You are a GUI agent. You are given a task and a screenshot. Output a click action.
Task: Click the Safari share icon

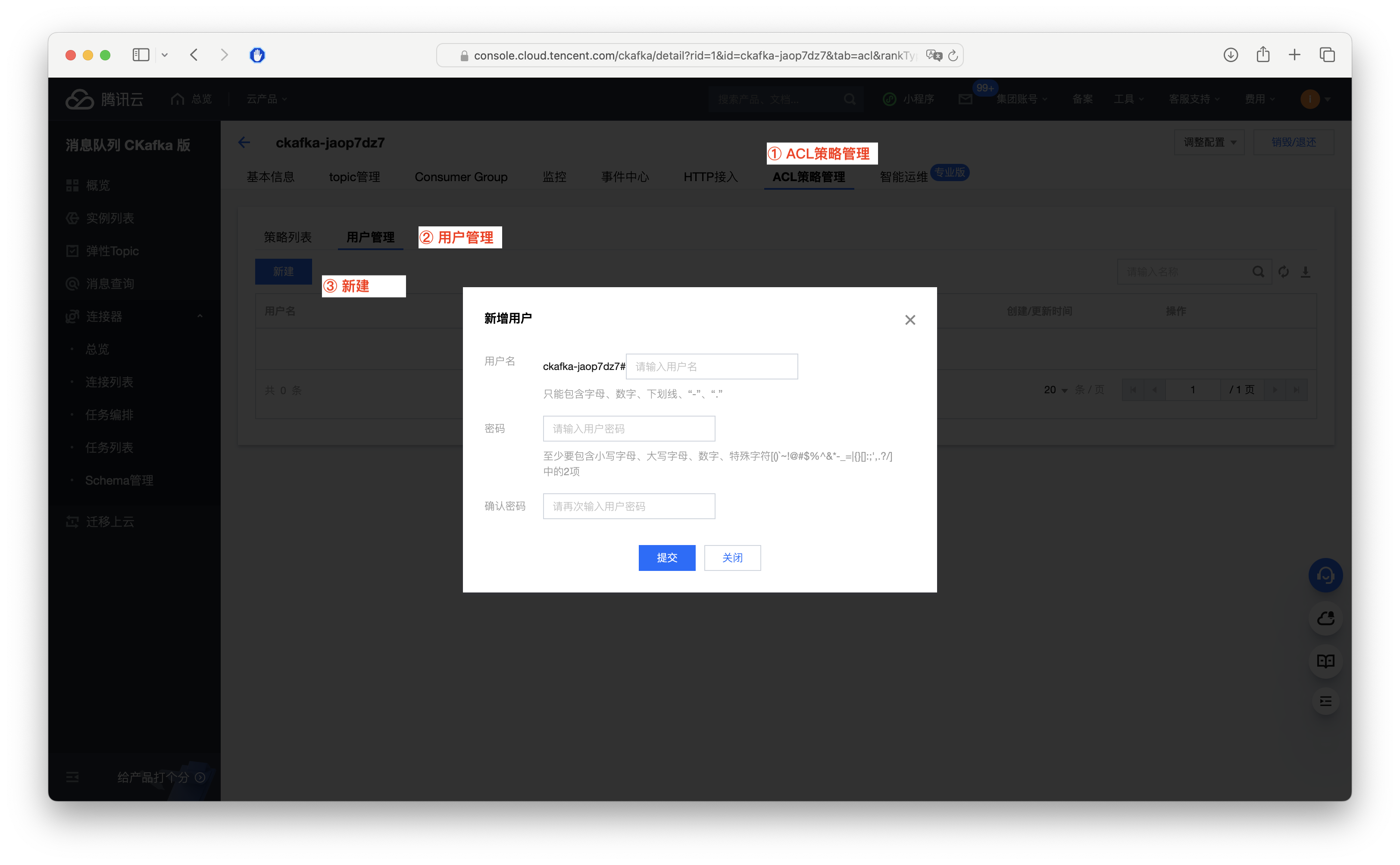[x=1263, y=55]
